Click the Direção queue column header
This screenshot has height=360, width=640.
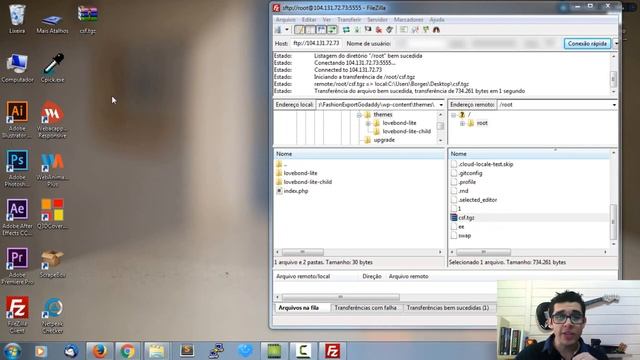point(372,277)
